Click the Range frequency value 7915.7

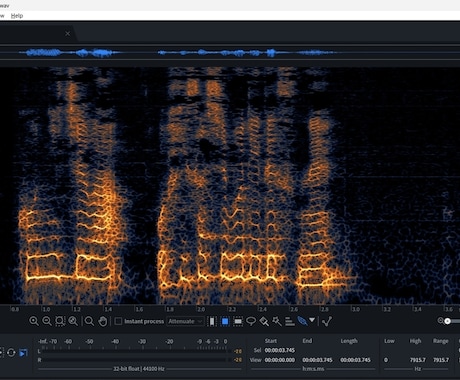(441, 360)
